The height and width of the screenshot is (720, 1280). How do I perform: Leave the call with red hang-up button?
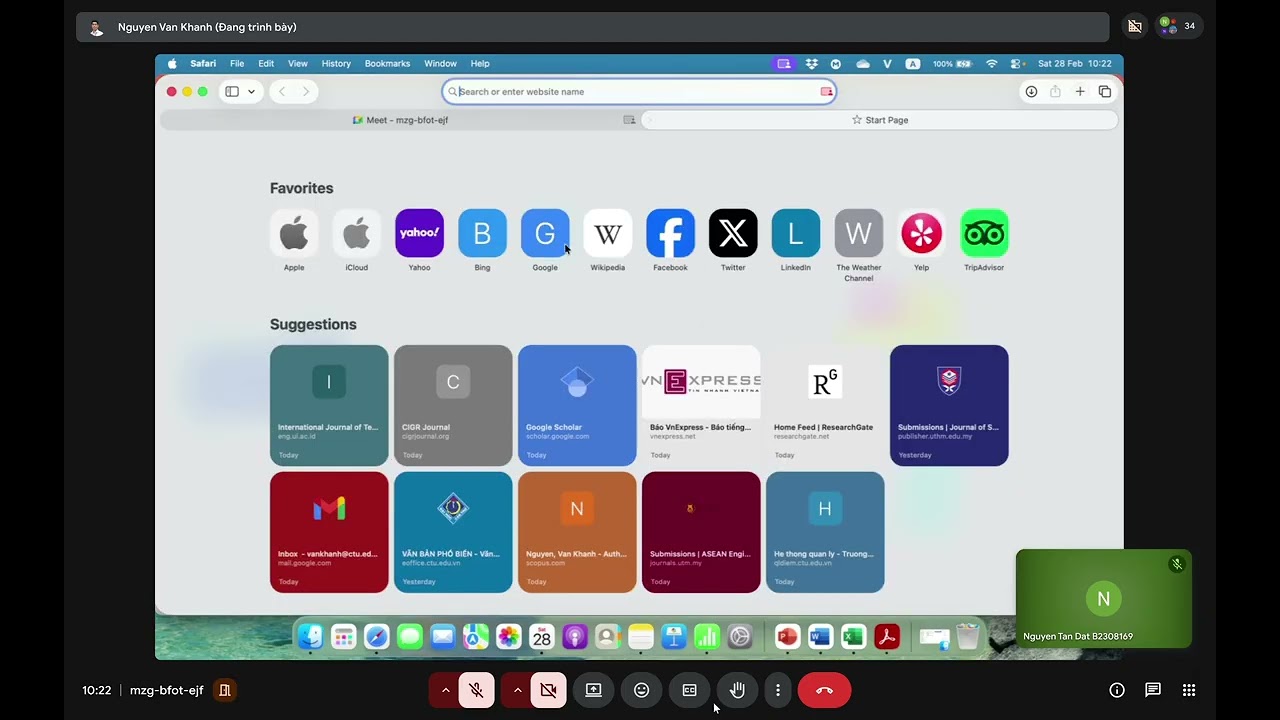click(x=824, y=690)
